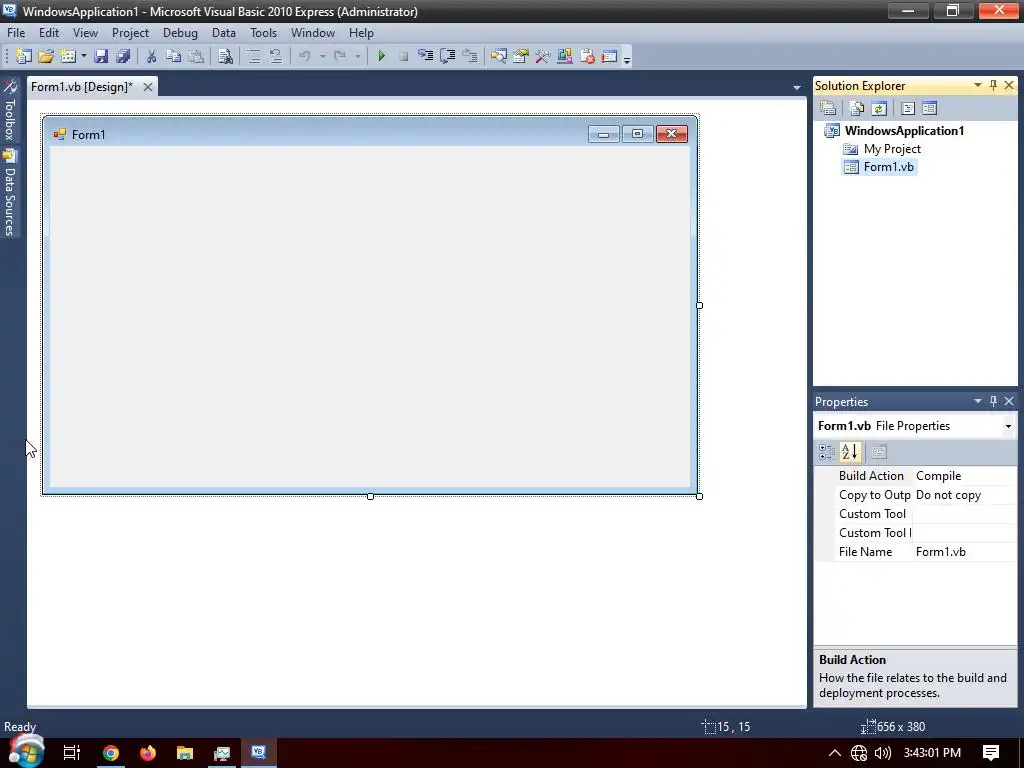Open Properties panel window position dropdown

click(x=978, y=401)
